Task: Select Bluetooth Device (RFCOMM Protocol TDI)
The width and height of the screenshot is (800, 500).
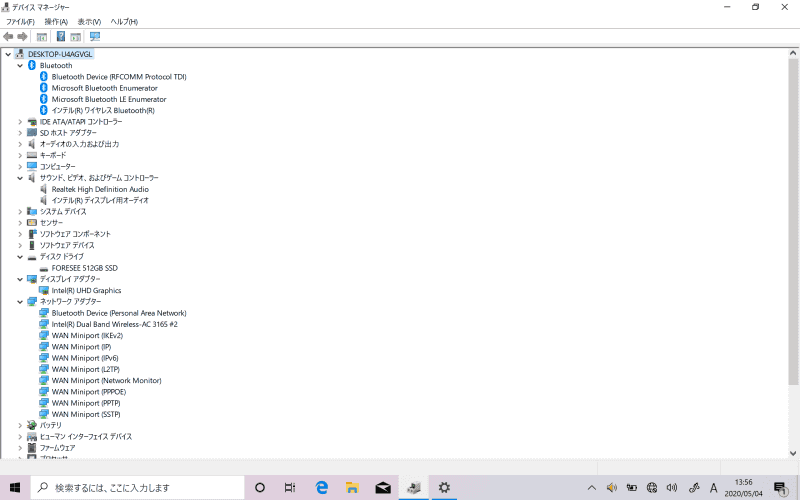Action: tap(119, 77)
